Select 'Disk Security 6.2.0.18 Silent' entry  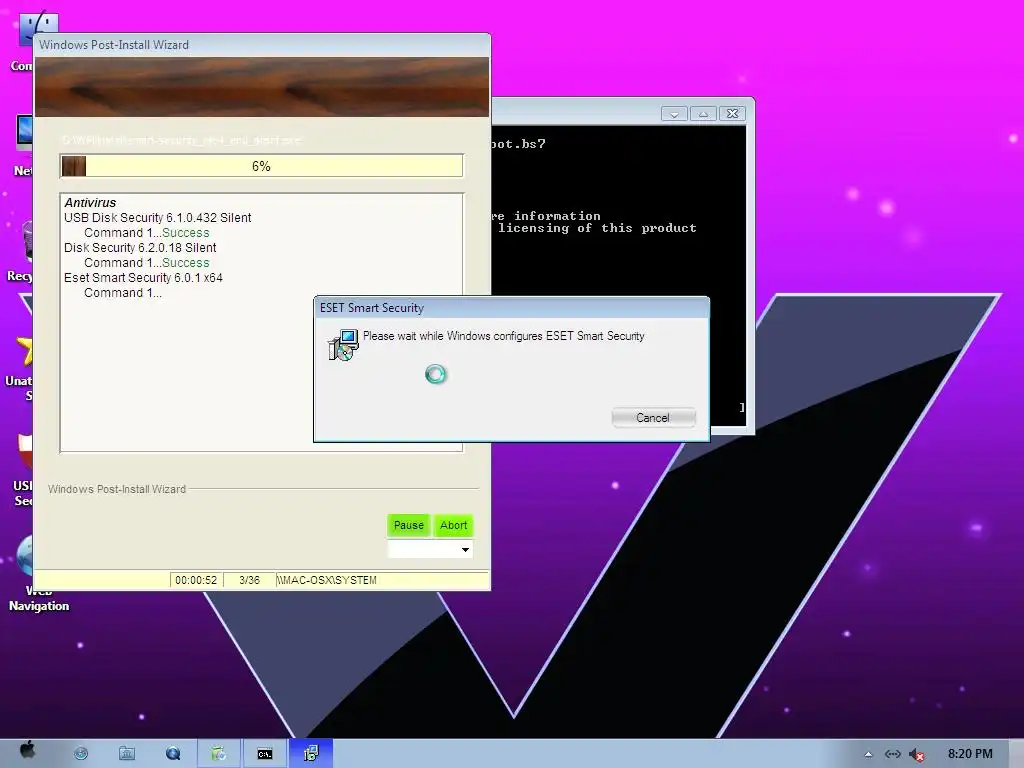(x=140, y=248)
